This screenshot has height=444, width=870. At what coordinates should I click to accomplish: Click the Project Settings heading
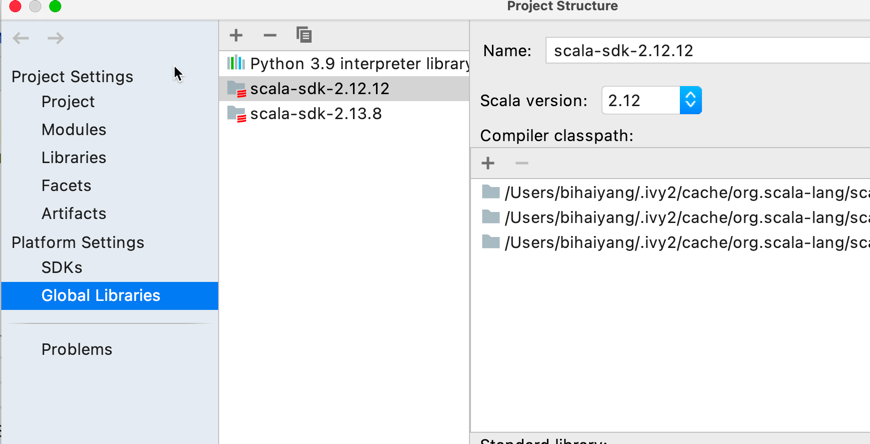72,77
